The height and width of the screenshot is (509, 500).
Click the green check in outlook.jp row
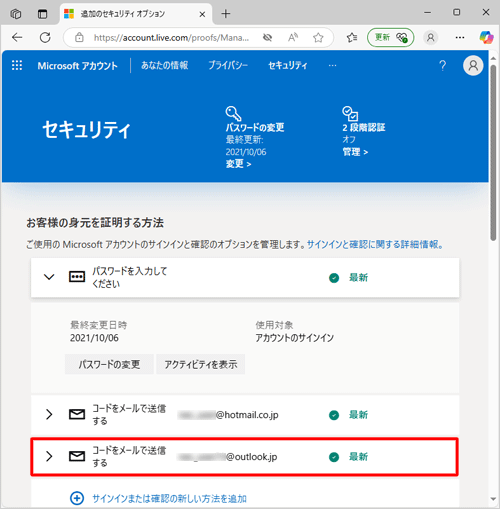point(334,457)
